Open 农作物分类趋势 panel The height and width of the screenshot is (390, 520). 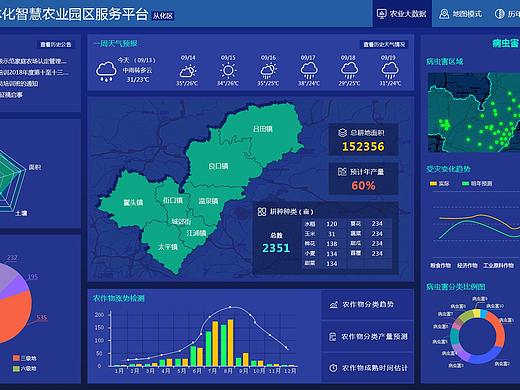click(367, 304)
